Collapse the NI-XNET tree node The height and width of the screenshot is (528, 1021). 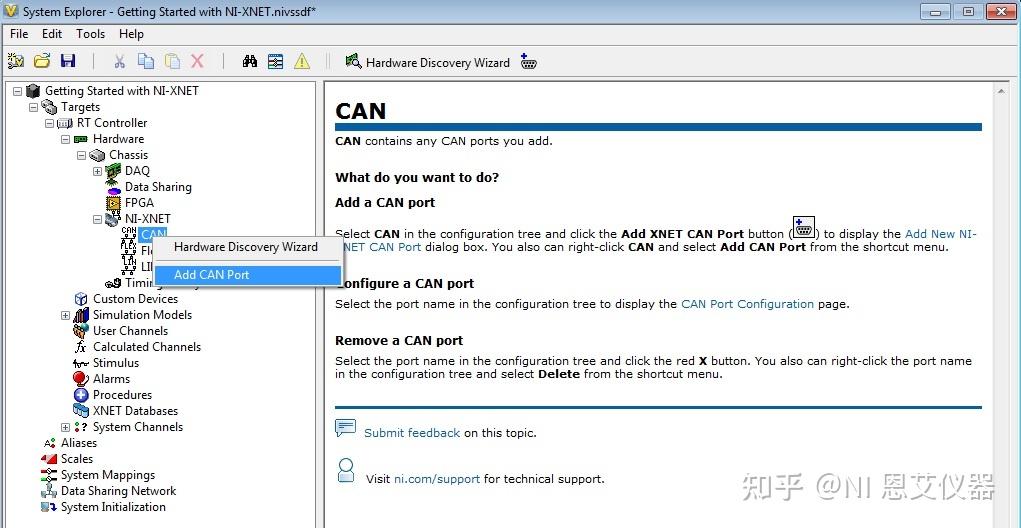coord(97,219)
